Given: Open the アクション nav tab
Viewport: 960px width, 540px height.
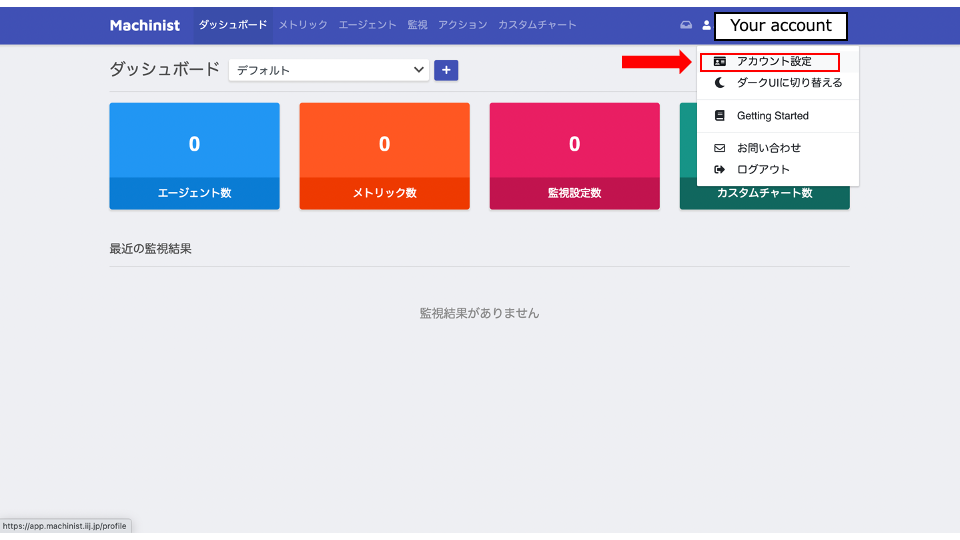Looking at the screenshot, I should pos(462,25).
